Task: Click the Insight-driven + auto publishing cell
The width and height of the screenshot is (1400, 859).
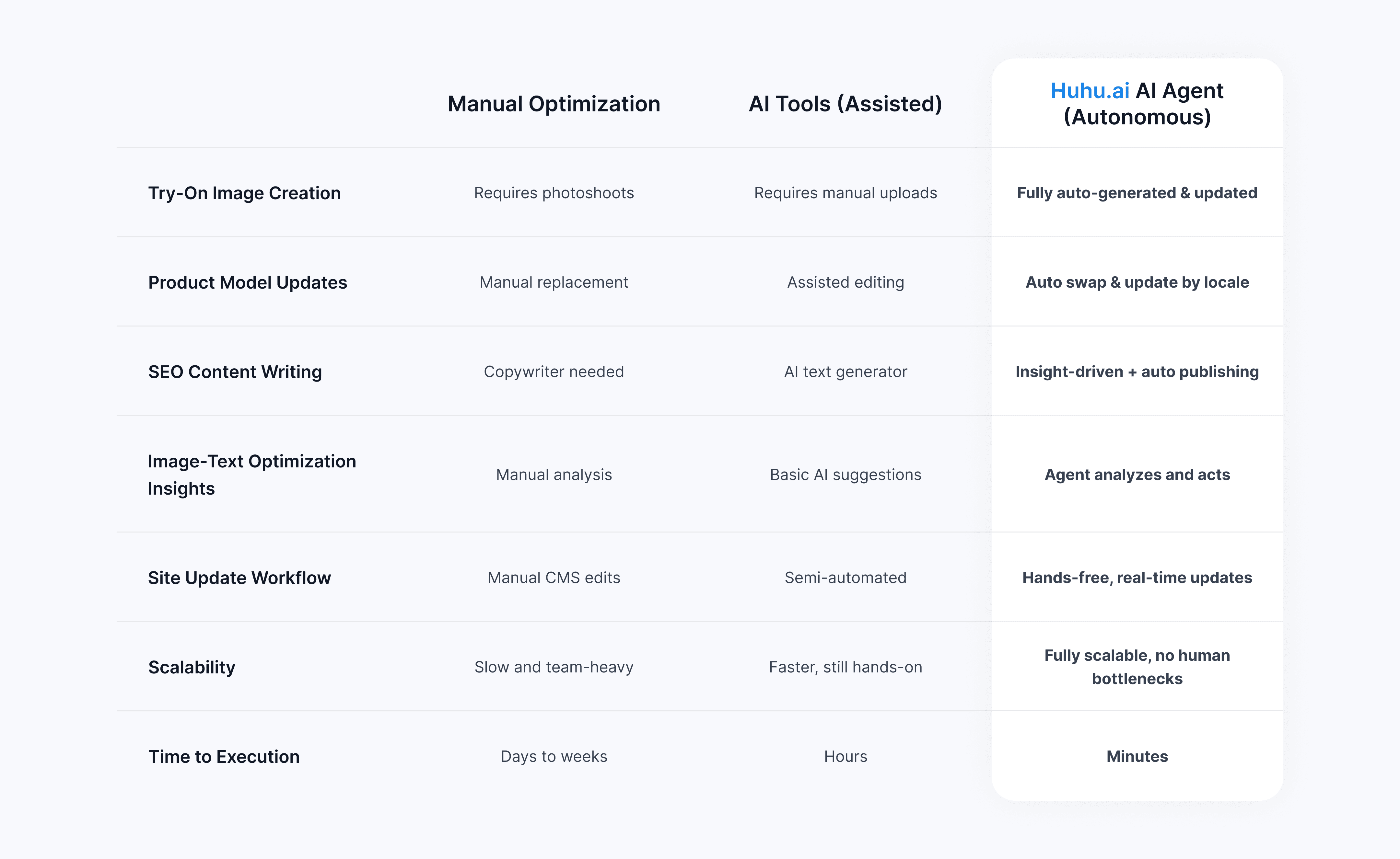Action: point(1137,372)
